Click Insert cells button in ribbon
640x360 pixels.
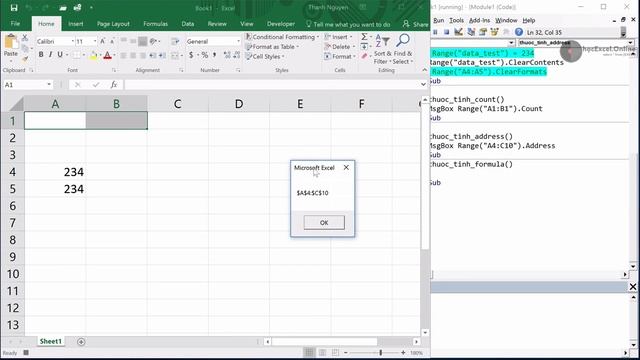click(x=338, y=37)
